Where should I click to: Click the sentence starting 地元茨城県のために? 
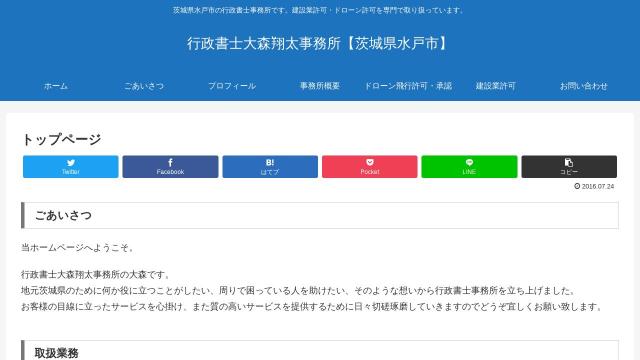(x=299, y=291)
